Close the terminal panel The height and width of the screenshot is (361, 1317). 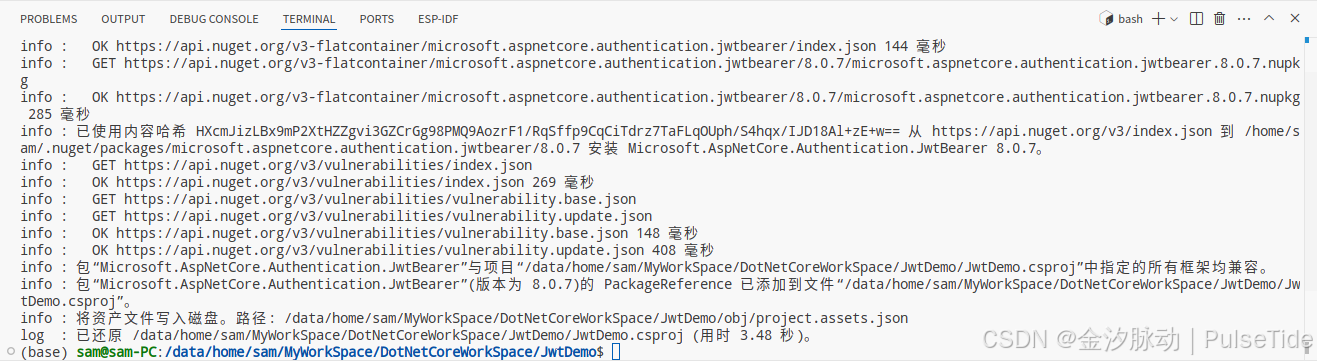pyautogui.click(x=1295, y=19)
